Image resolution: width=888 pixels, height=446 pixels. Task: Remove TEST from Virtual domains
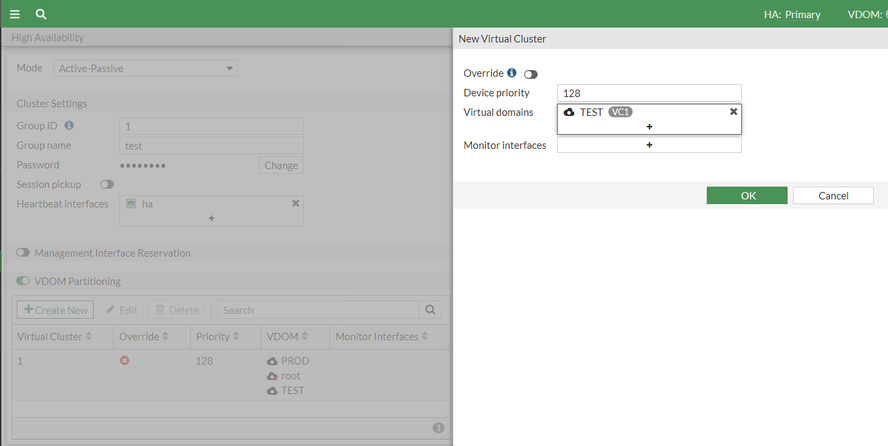(x=733, y=112)
